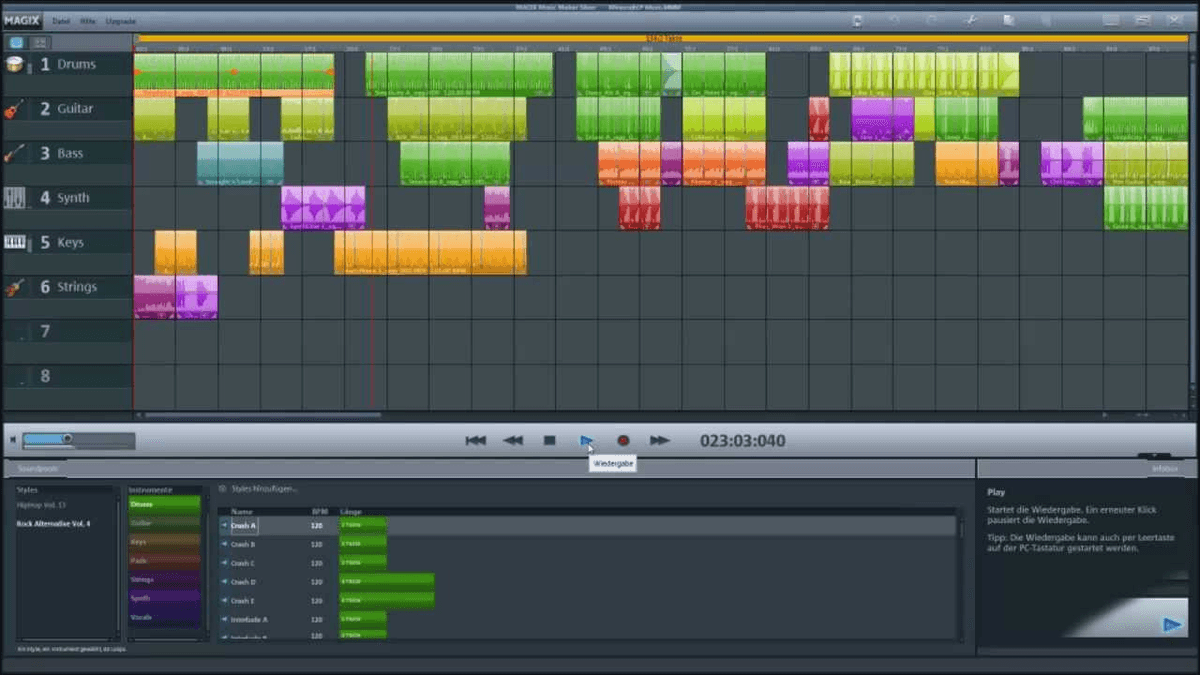Image resolution: width=1200 pixels, height=675 pixels.
Task: Select the HipHop Vol. 13 style
Action: point(41,506)
